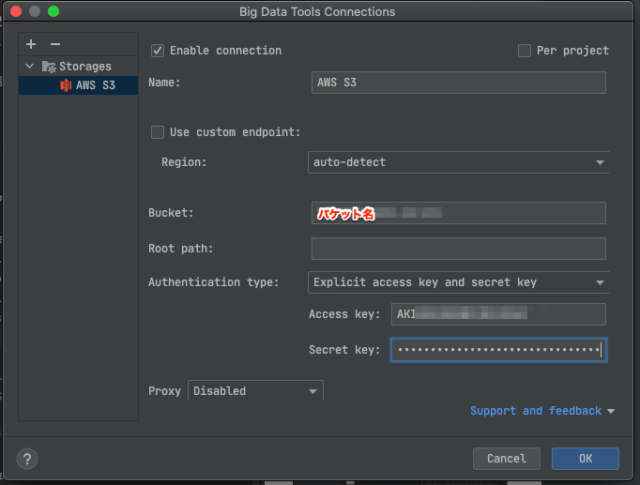Open help with the question mark icon
Image resolution: width=640 pixels, height=485 pixels.
tap(27, 459)
